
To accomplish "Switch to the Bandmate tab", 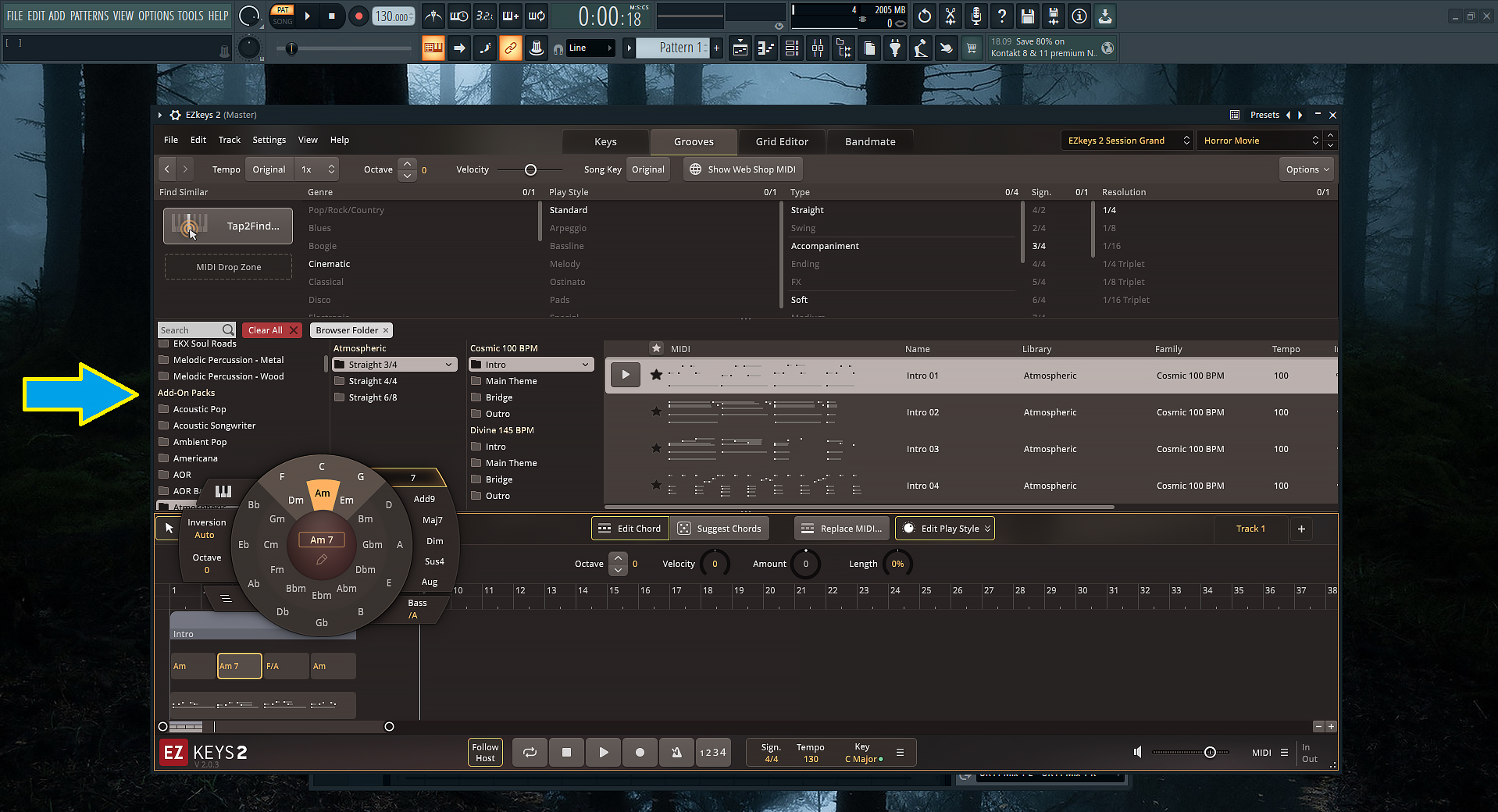I will (870, 141).
